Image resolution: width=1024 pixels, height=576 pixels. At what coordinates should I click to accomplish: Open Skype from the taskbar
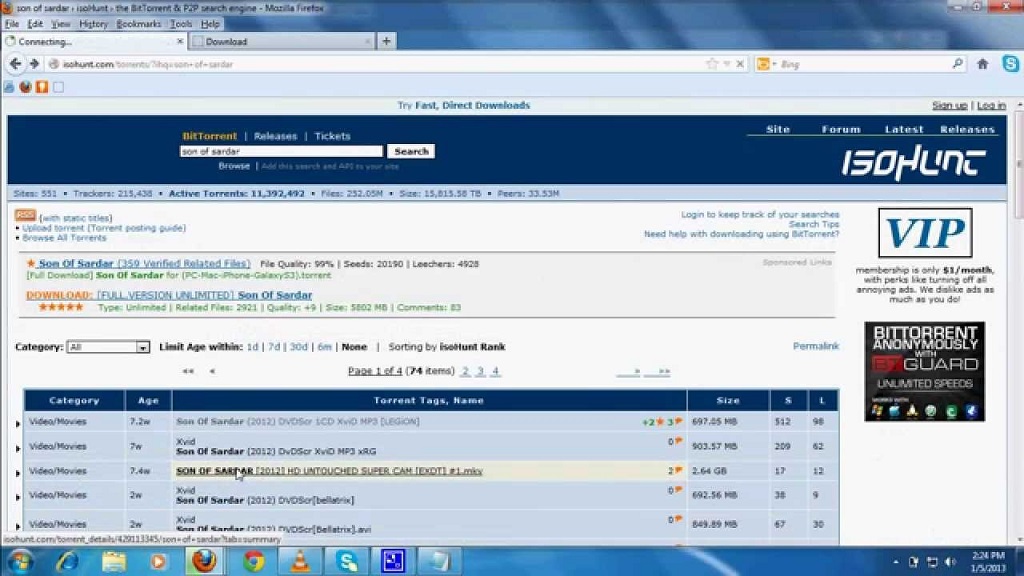(347, 561)
